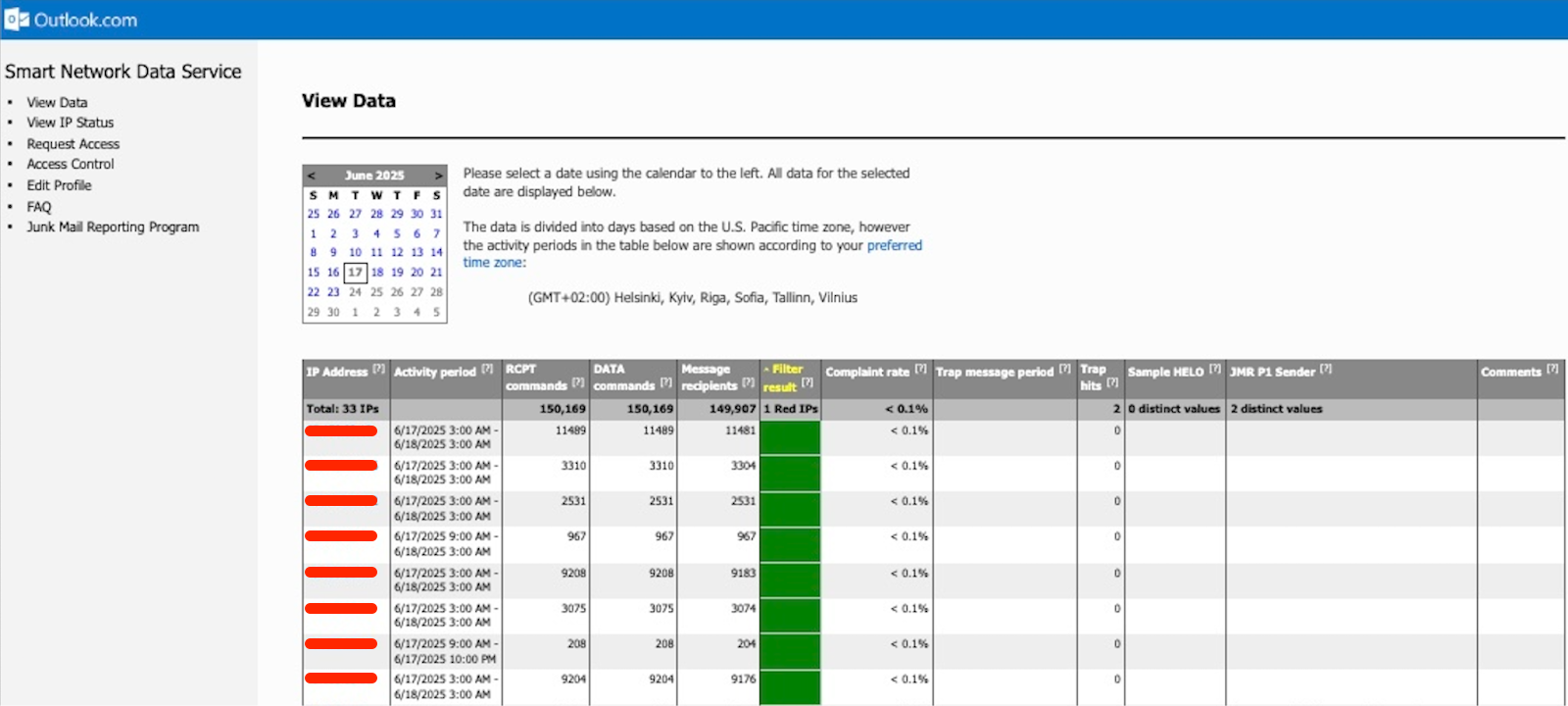This screenshot has width=1568, height=706.
Task: Open help icon for Trap hits column
Action: click(x=1112, y=382)
